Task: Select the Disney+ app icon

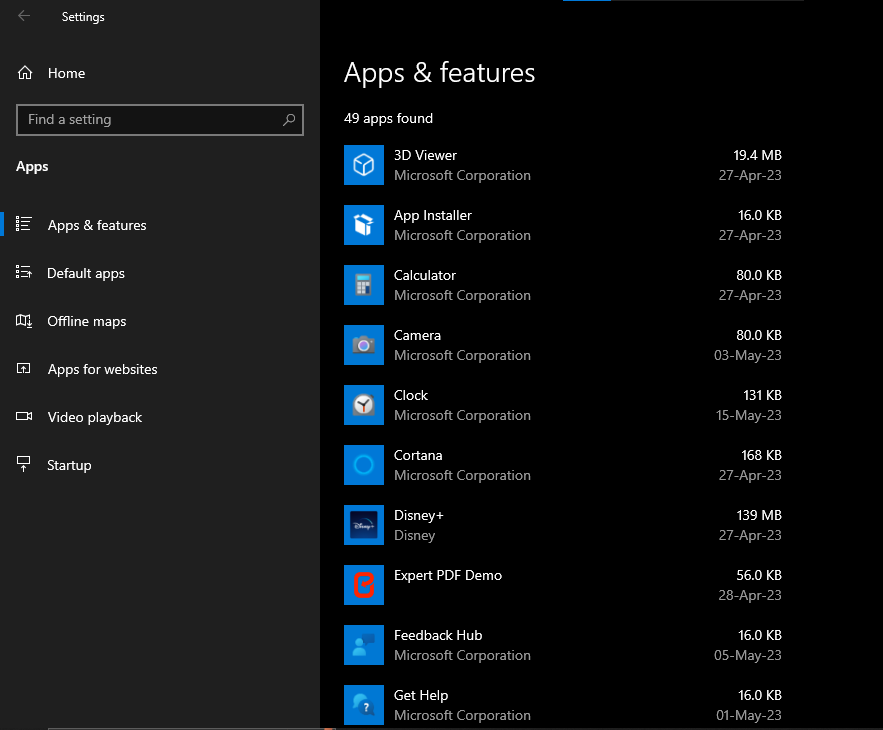Action: point(364,525)
